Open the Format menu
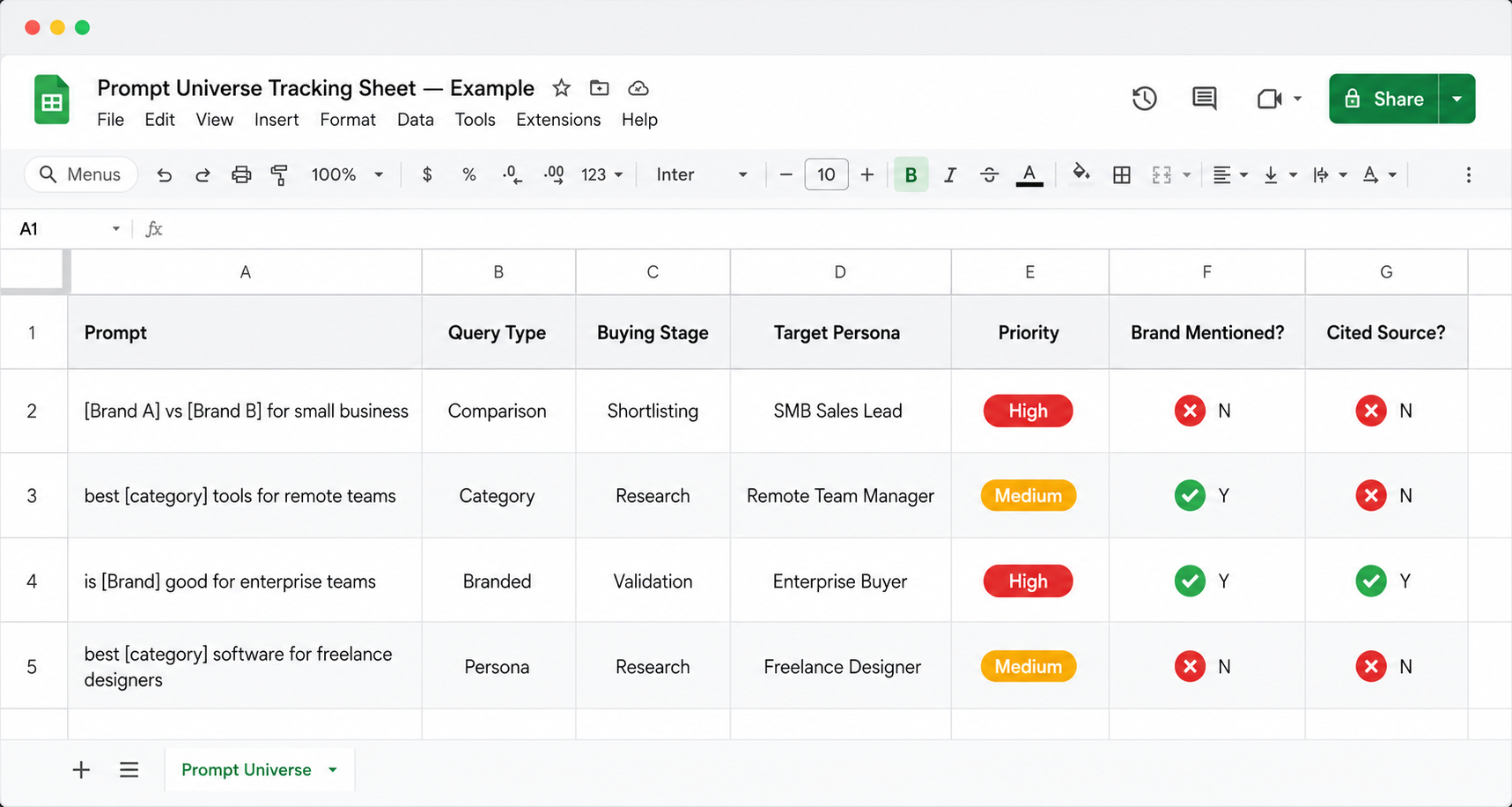 (348, 120)
